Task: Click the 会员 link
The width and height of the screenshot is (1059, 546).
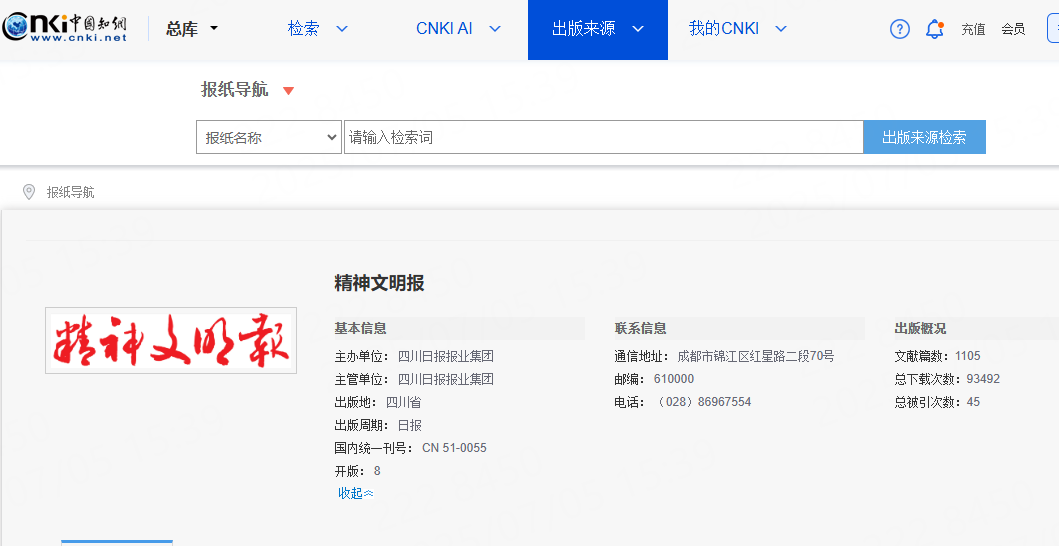Action: 1013,29
